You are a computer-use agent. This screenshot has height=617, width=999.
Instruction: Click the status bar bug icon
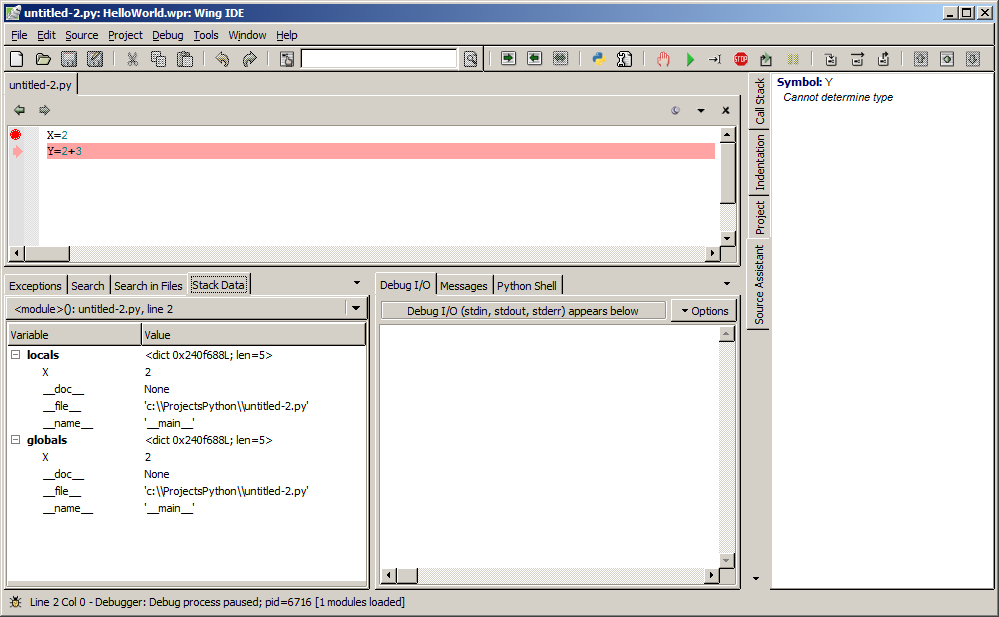click(15, 602)
